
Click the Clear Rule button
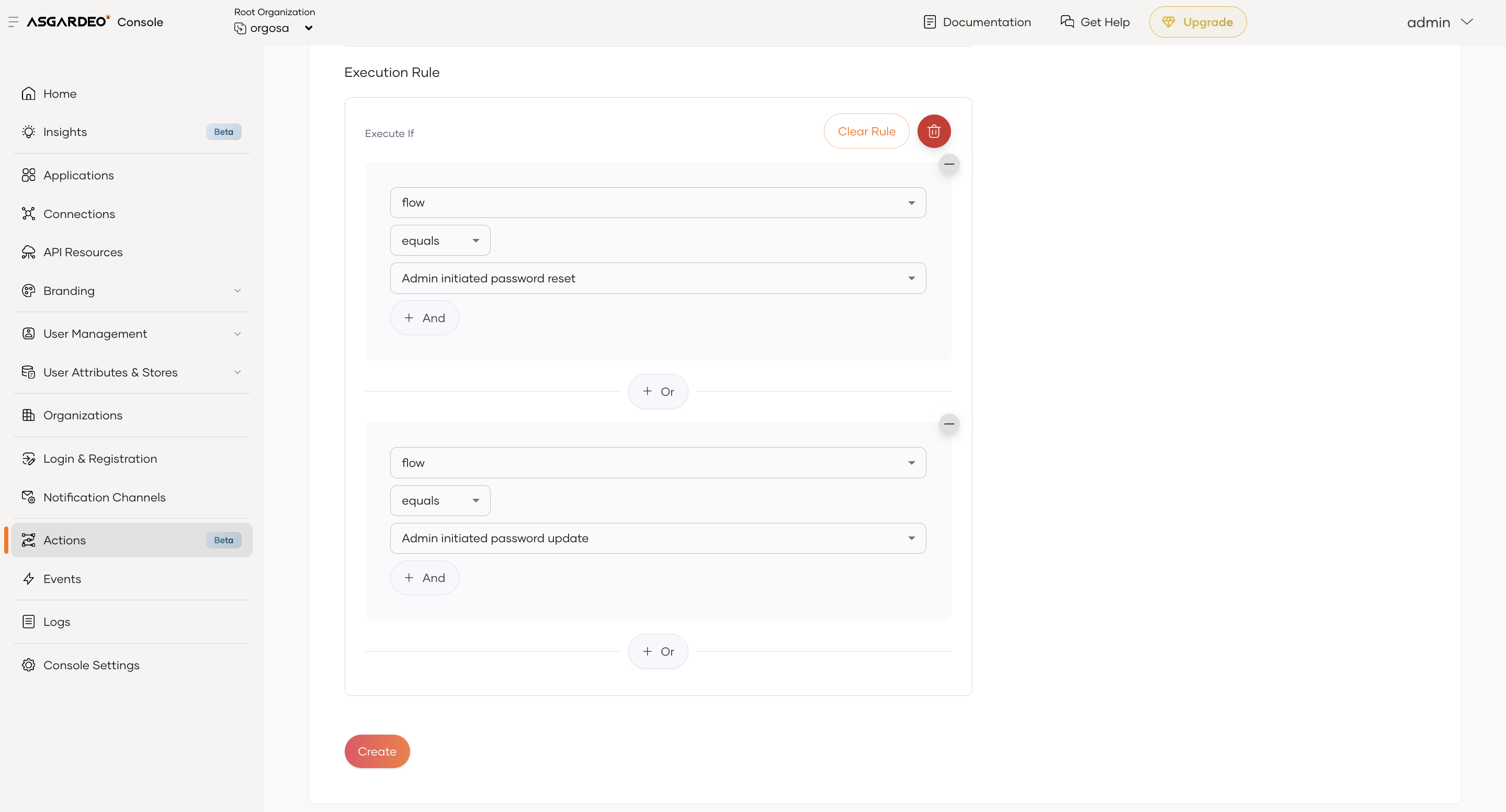coord(866,131)
